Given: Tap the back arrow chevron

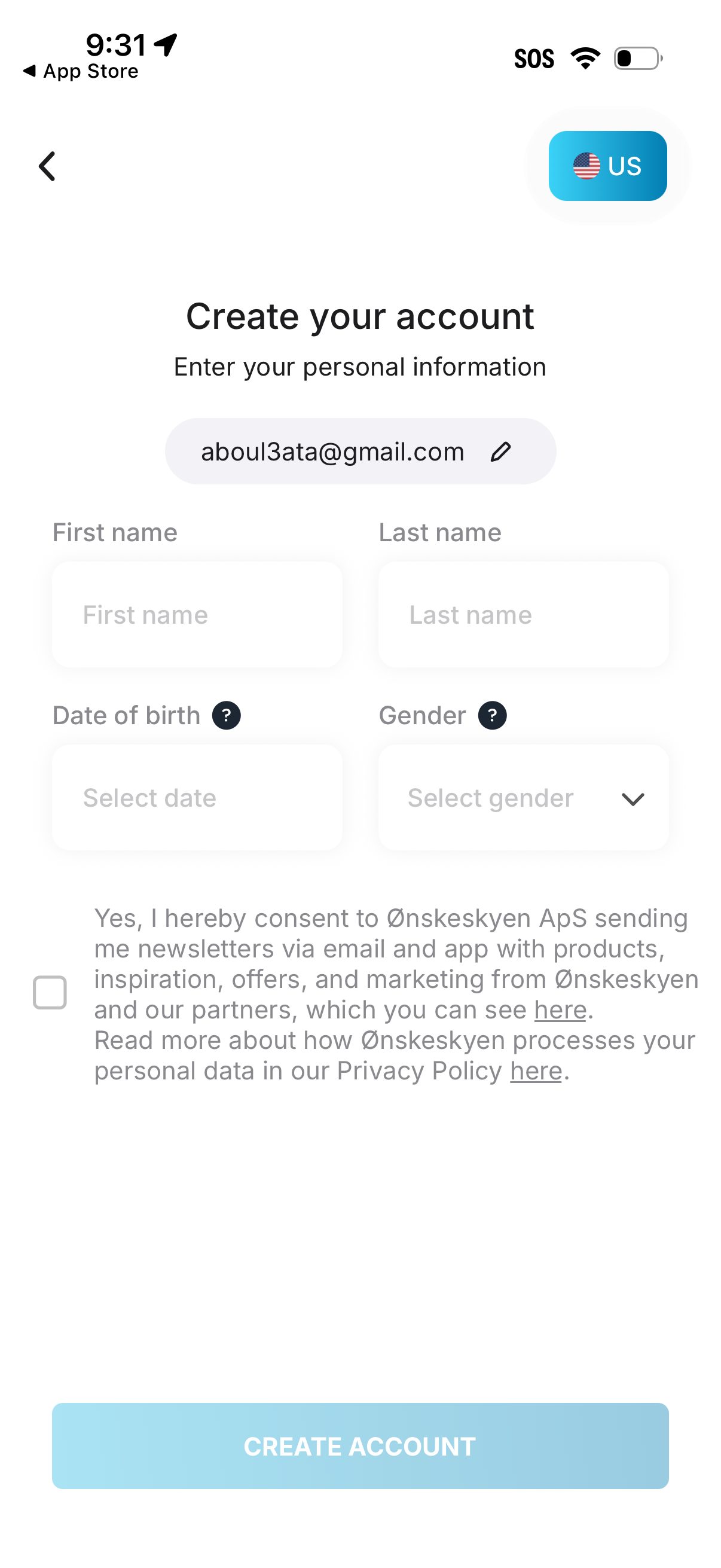Looking at the screenshot, I should [47, 166].
